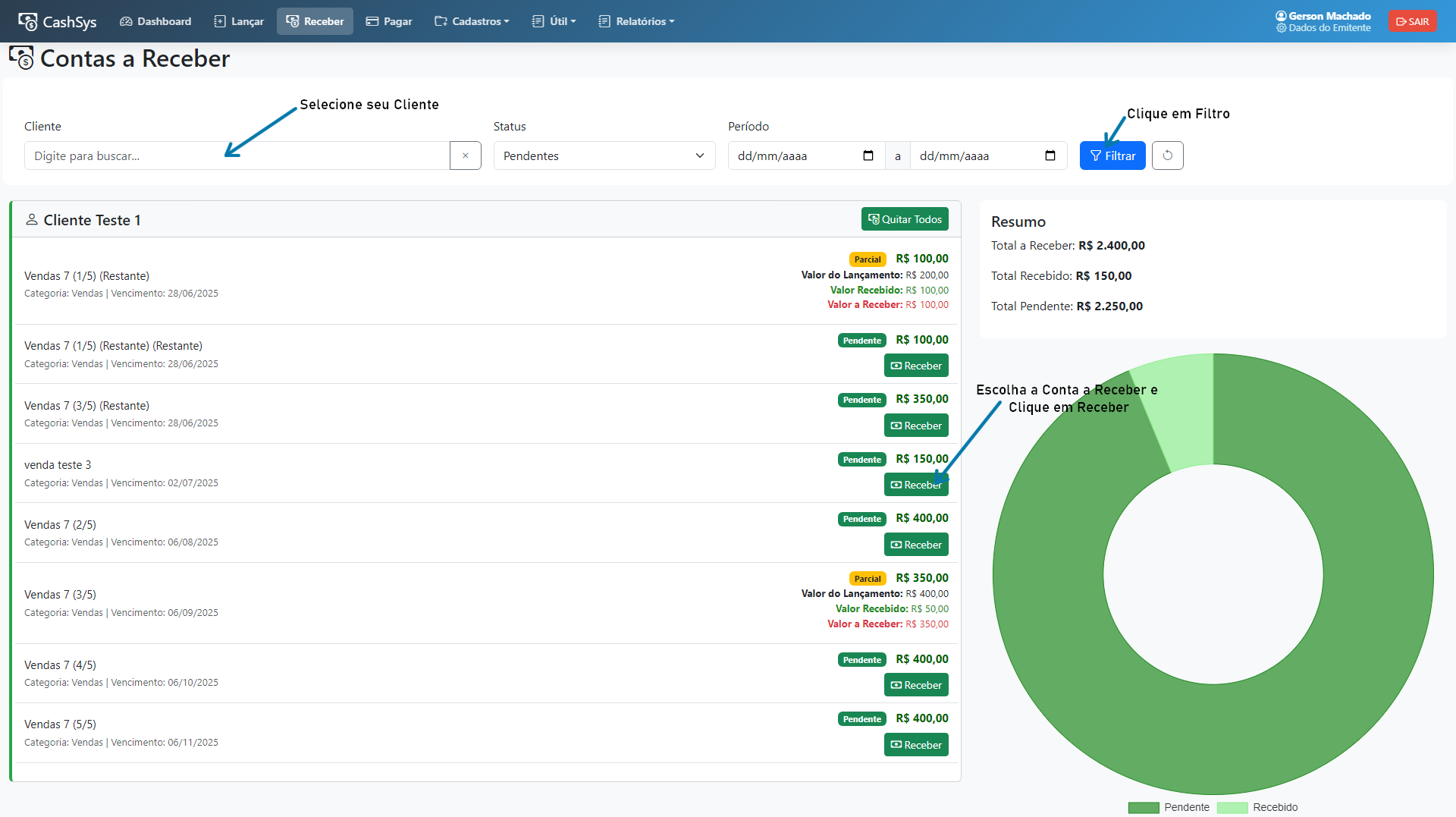The width and height of the screenshot is (1456, 817).
Task: Click the SAIR logout button
Action: 1412,21
